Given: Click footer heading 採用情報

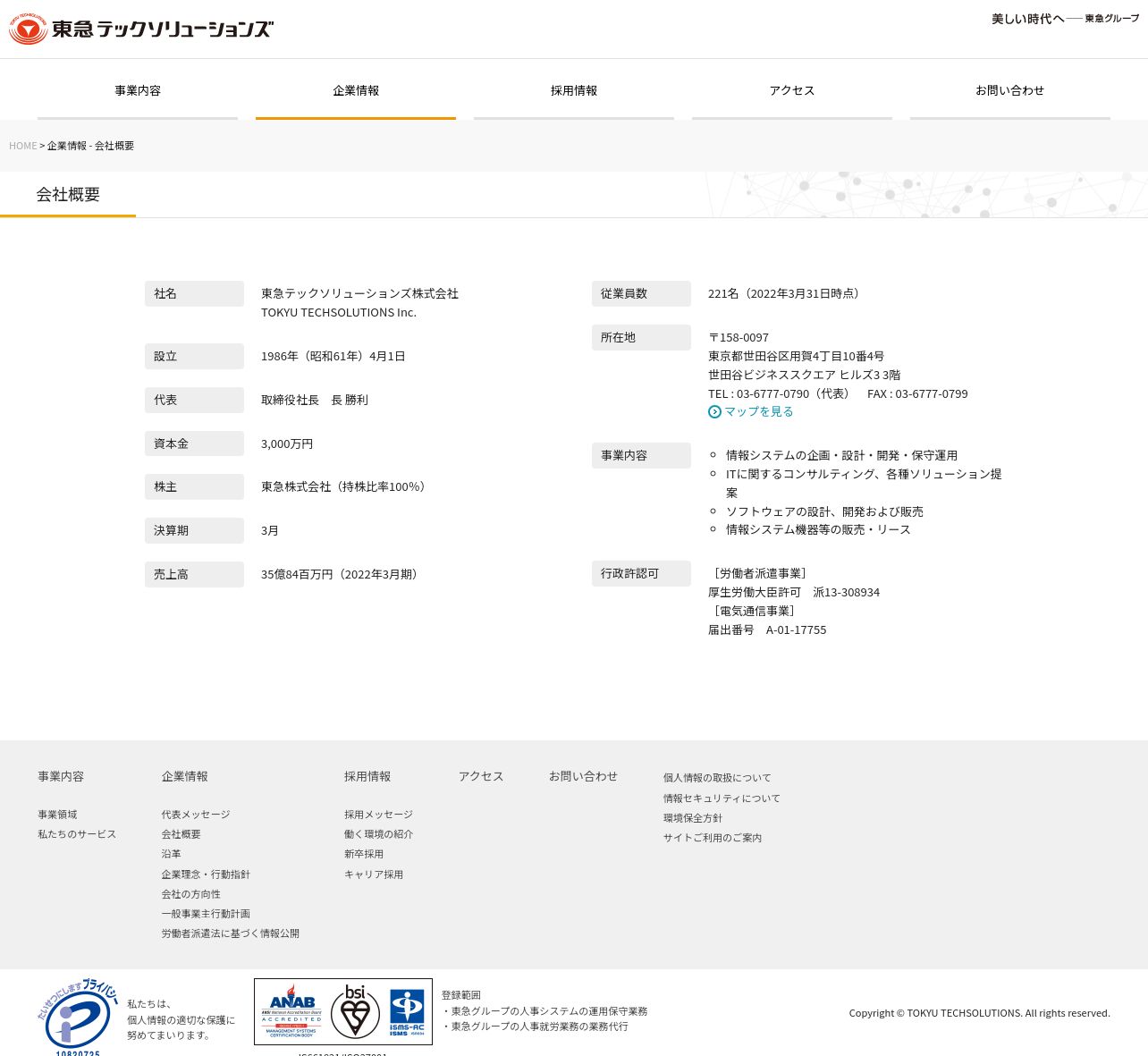Looking at the screenshot, I should pyautogui.click(x=367, y=777).
